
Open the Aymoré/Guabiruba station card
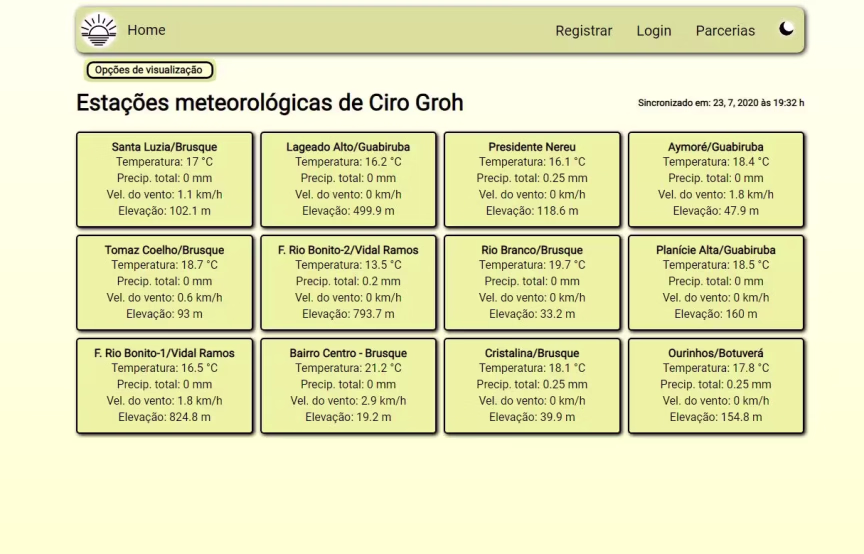pyautogui.click(x=716, y=179)
